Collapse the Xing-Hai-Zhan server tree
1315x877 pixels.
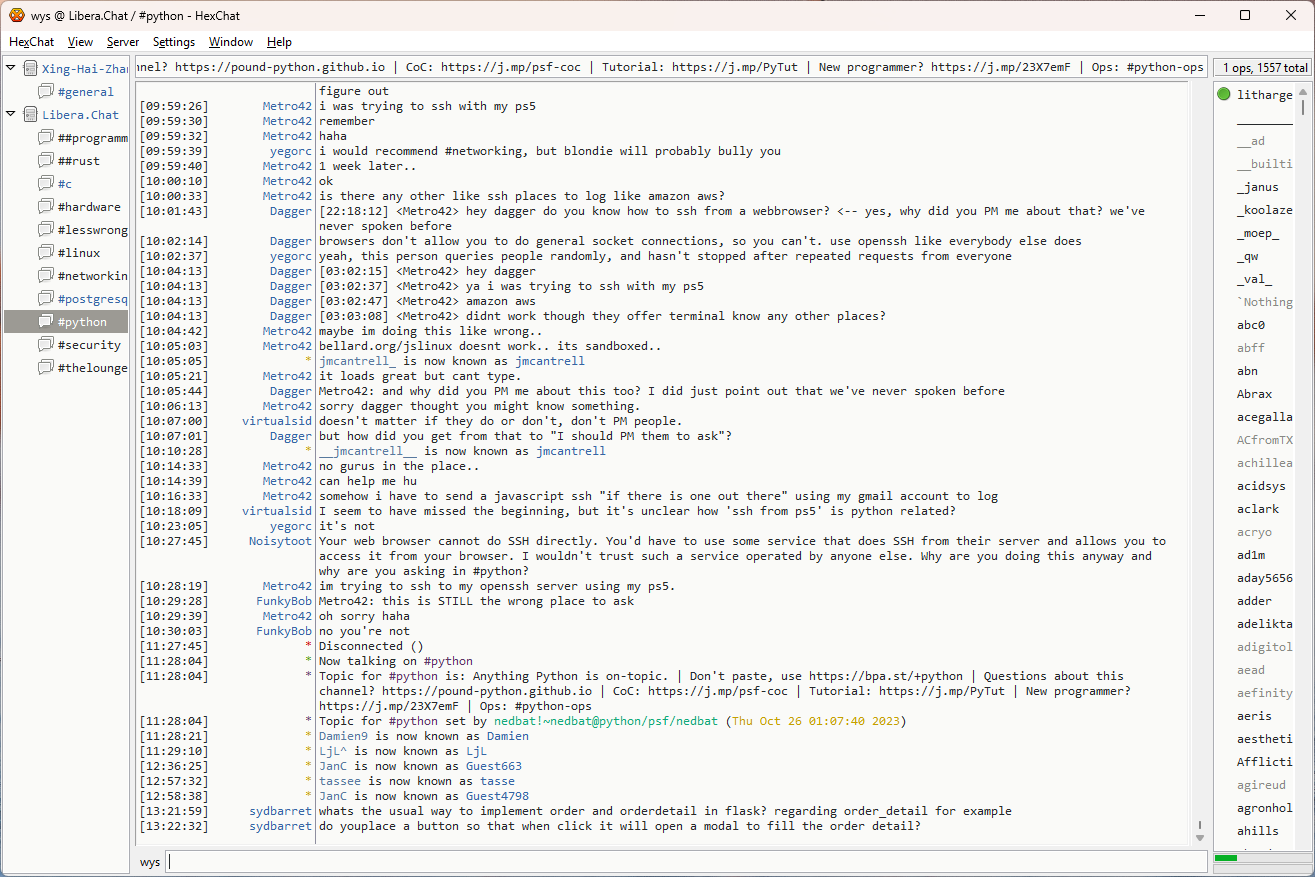(11, 68)
